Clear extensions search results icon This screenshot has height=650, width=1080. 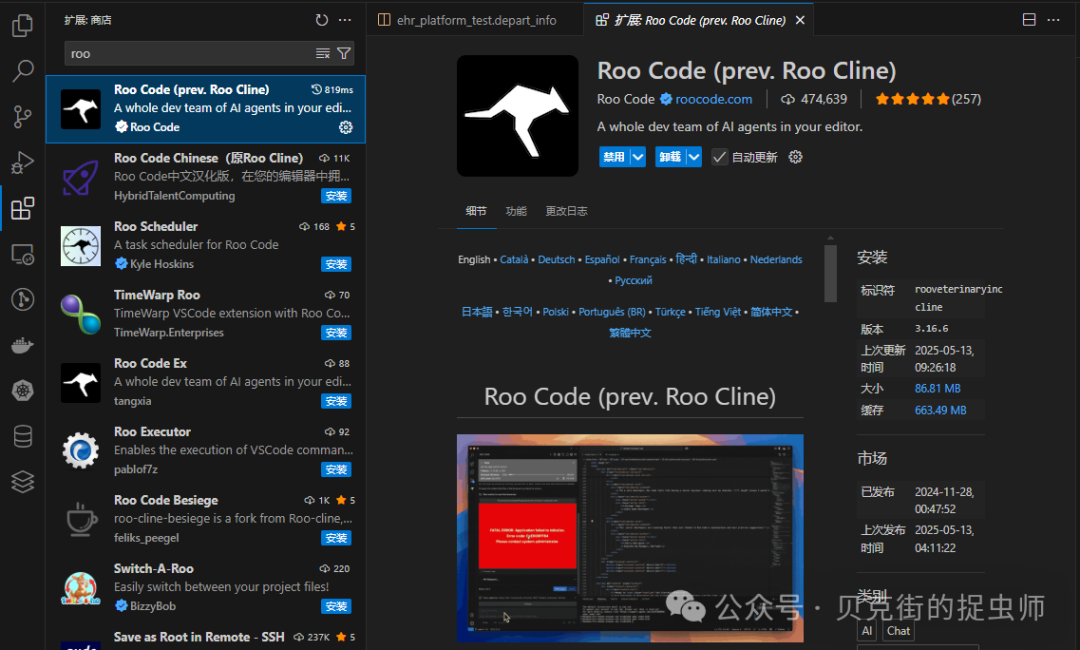click(322, 54)
